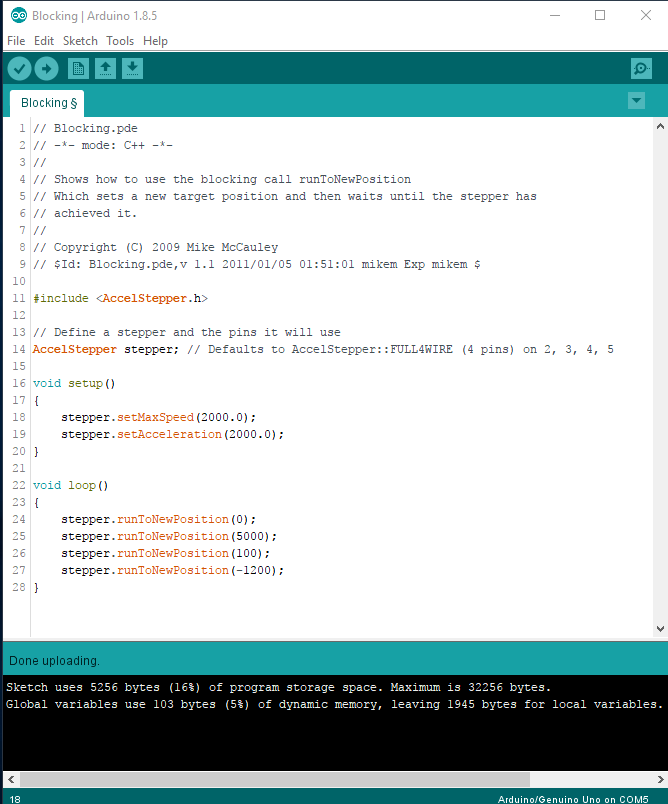The image size is (668, 804).
Task: Click the 'Global variables use 103 bytes' console line
Action: click(x=334, y=705)
